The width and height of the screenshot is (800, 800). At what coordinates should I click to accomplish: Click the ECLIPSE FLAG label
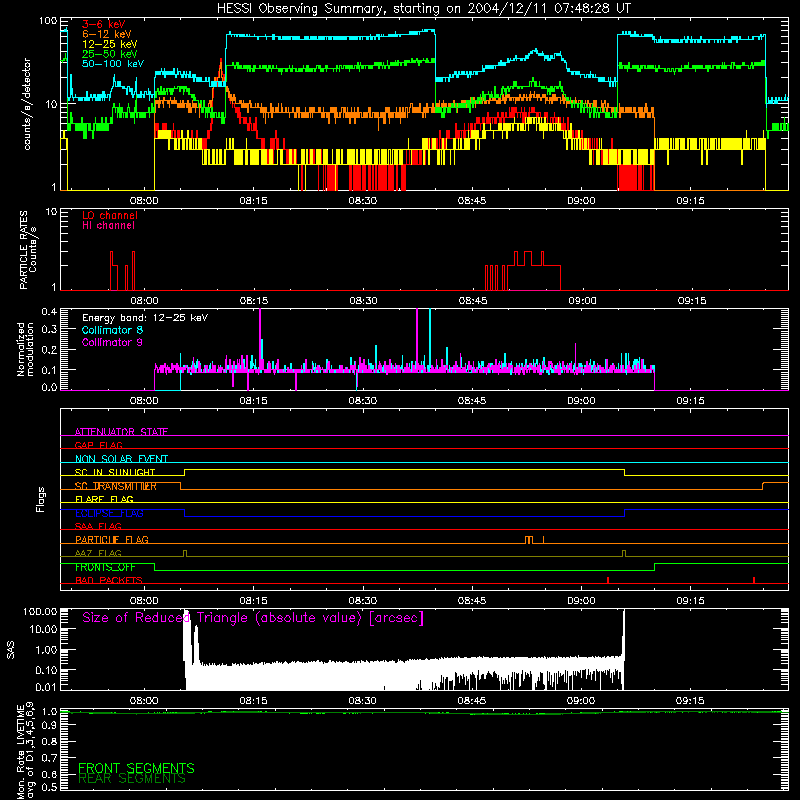click(109, 513)
